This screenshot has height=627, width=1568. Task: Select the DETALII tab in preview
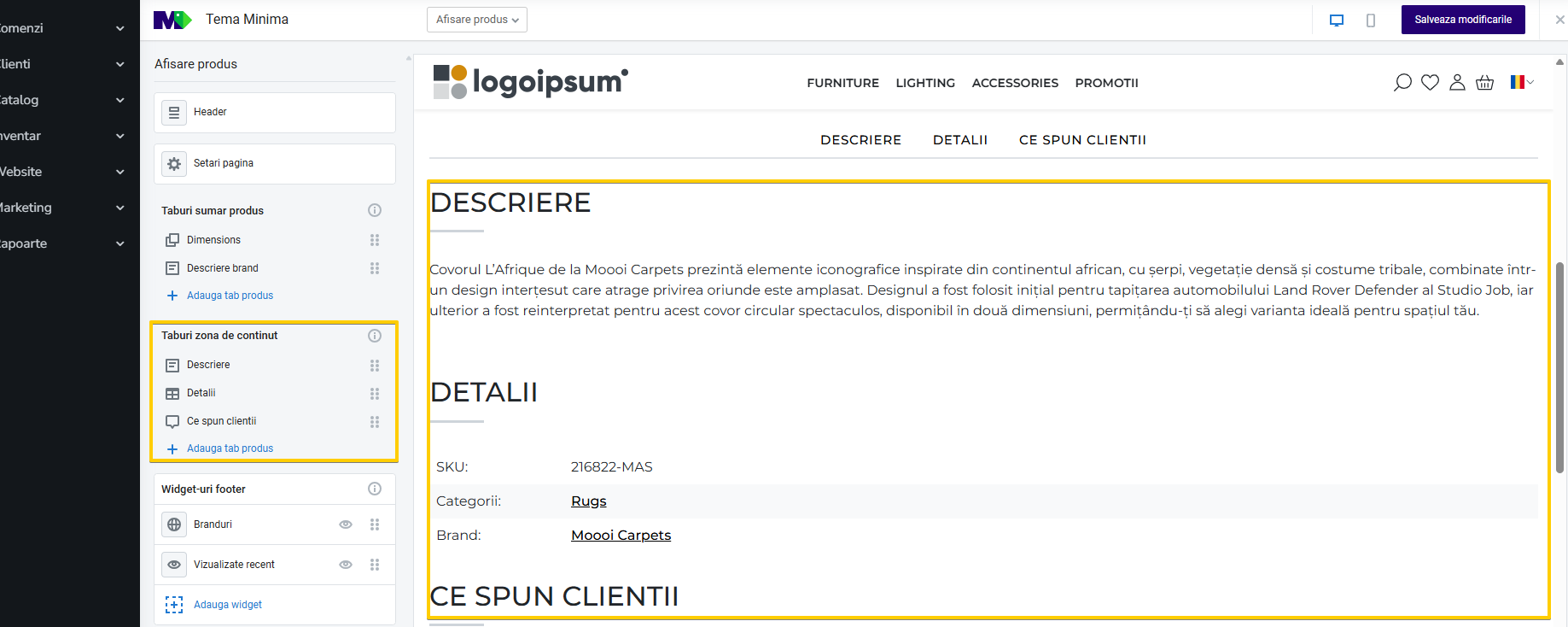coord(959,140)
